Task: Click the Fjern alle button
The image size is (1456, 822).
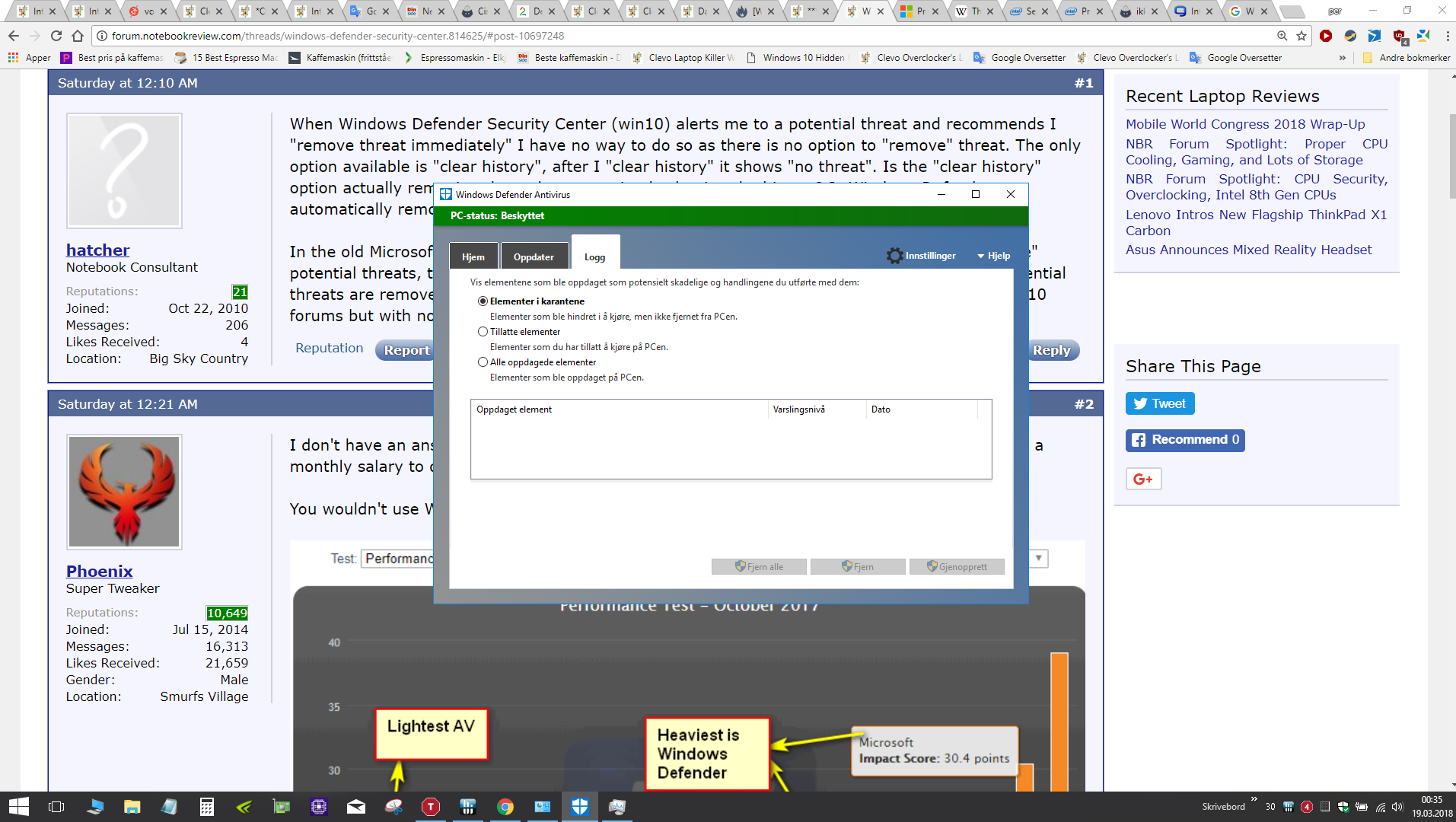Action: click(x=759, y=566)
